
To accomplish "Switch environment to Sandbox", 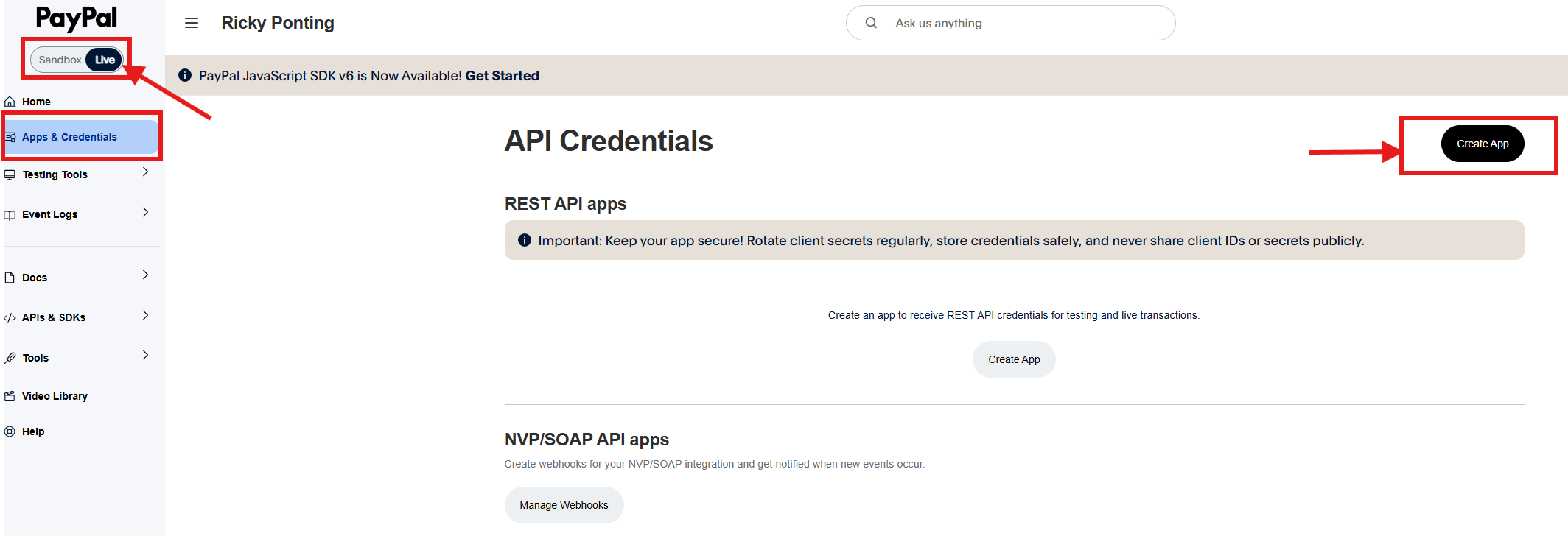I will tap(60, 60).
